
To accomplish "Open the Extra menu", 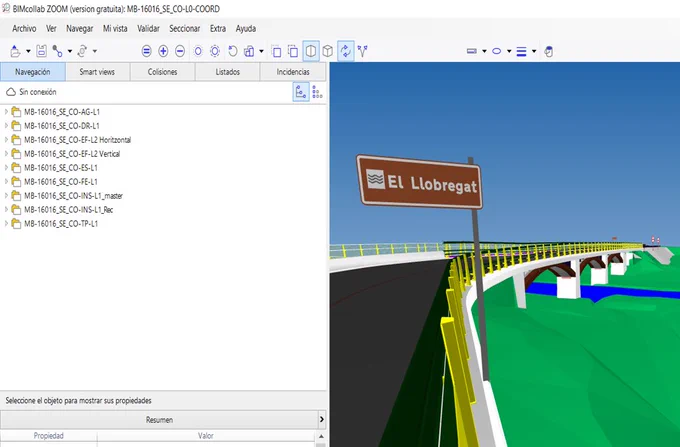I will click(218, 29).
